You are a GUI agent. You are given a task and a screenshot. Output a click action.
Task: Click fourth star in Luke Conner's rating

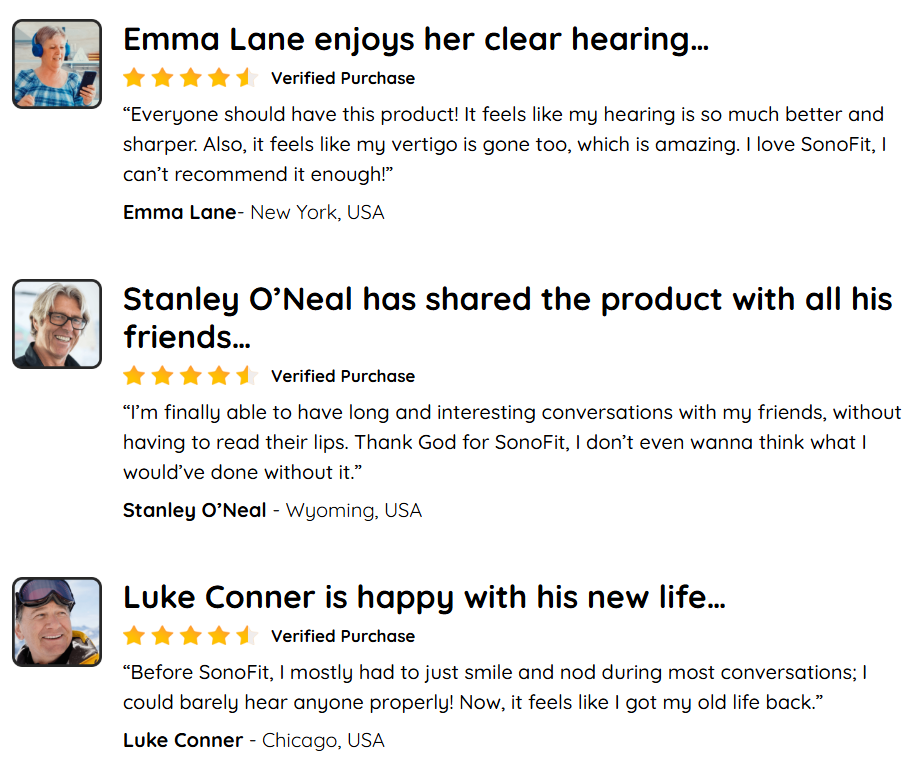click(219, 636)
